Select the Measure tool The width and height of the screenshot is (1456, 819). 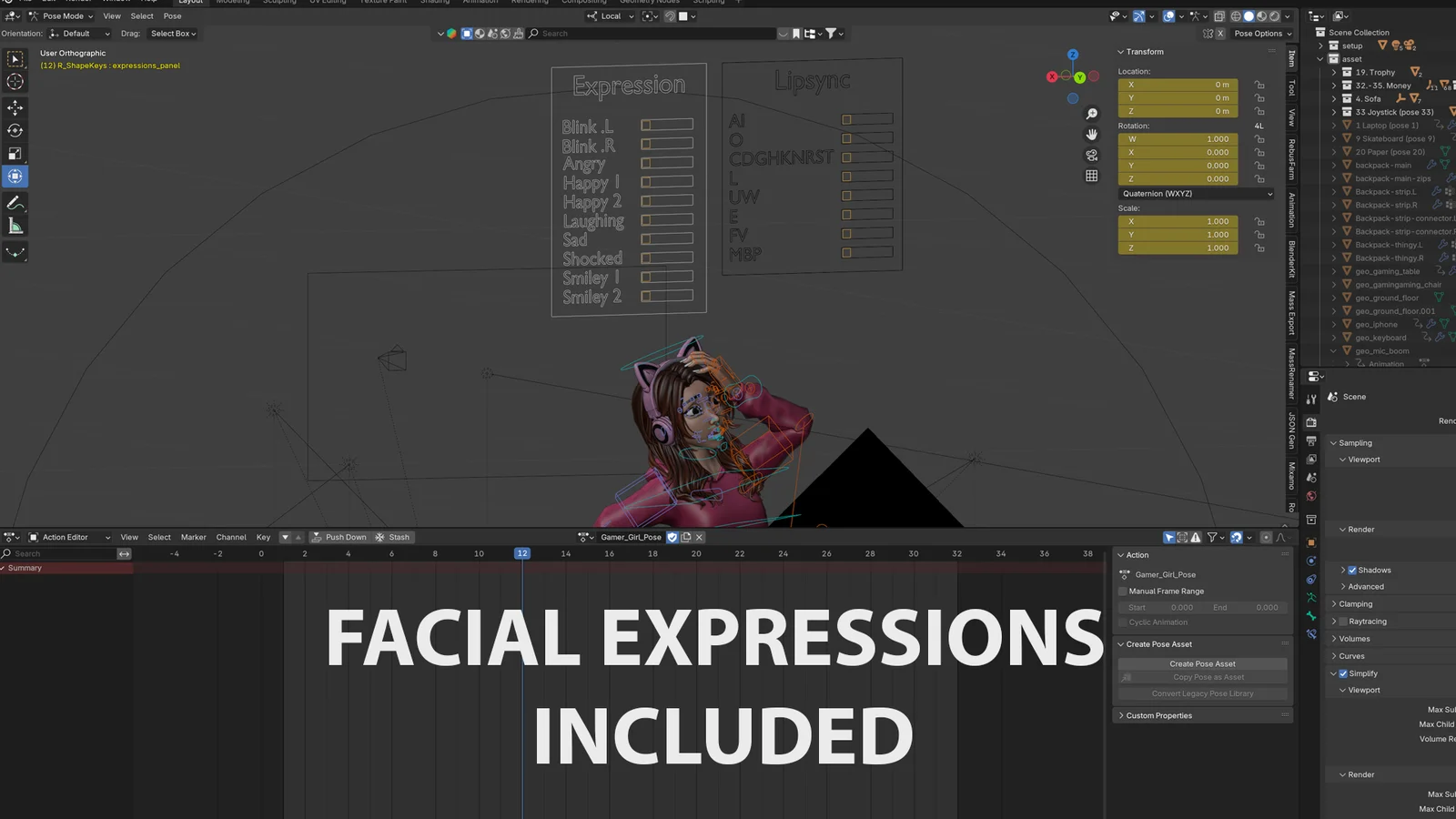pyautogui.click(x=15, y=227)
